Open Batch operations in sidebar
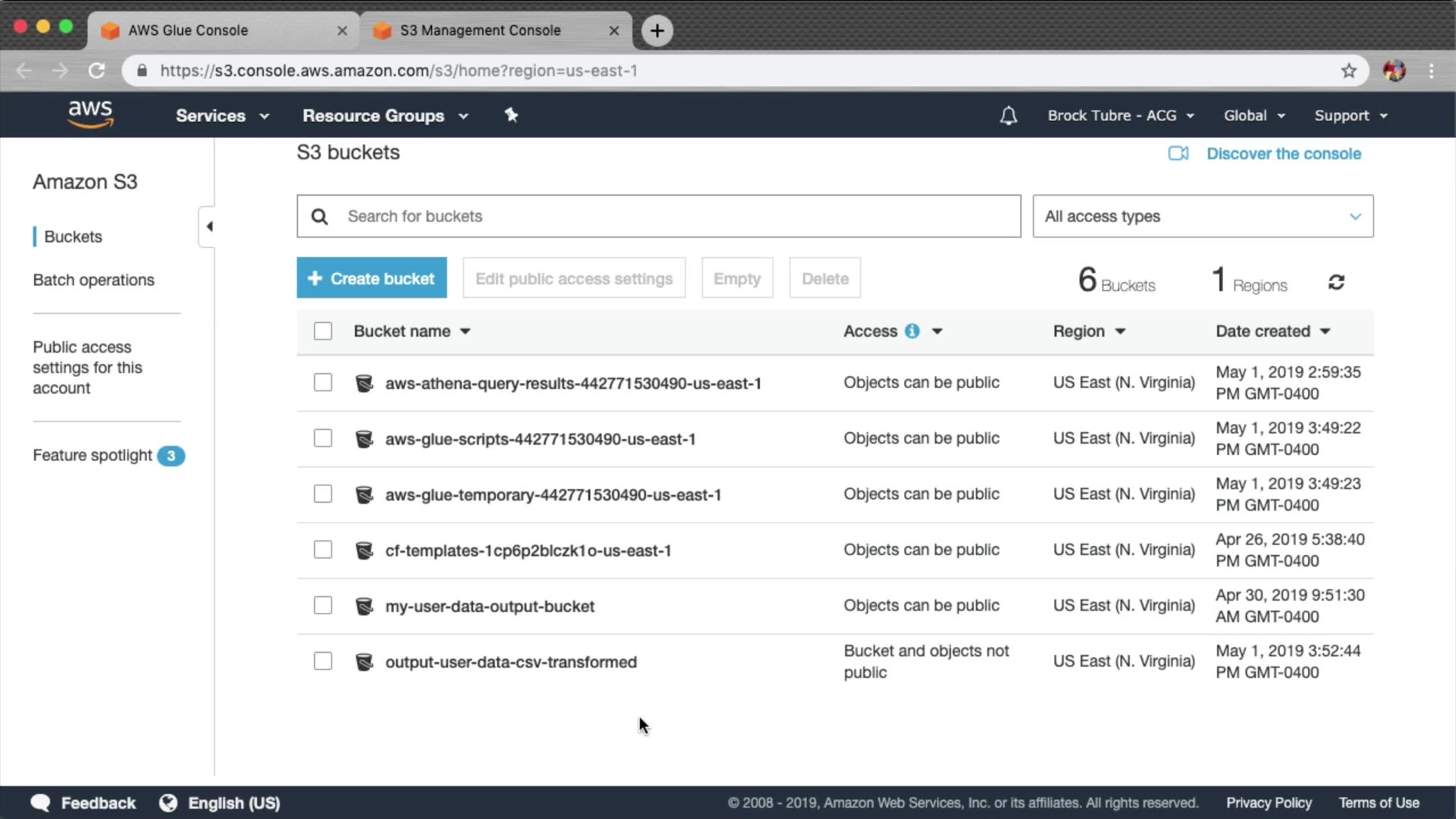 click(x=93, y=280)
